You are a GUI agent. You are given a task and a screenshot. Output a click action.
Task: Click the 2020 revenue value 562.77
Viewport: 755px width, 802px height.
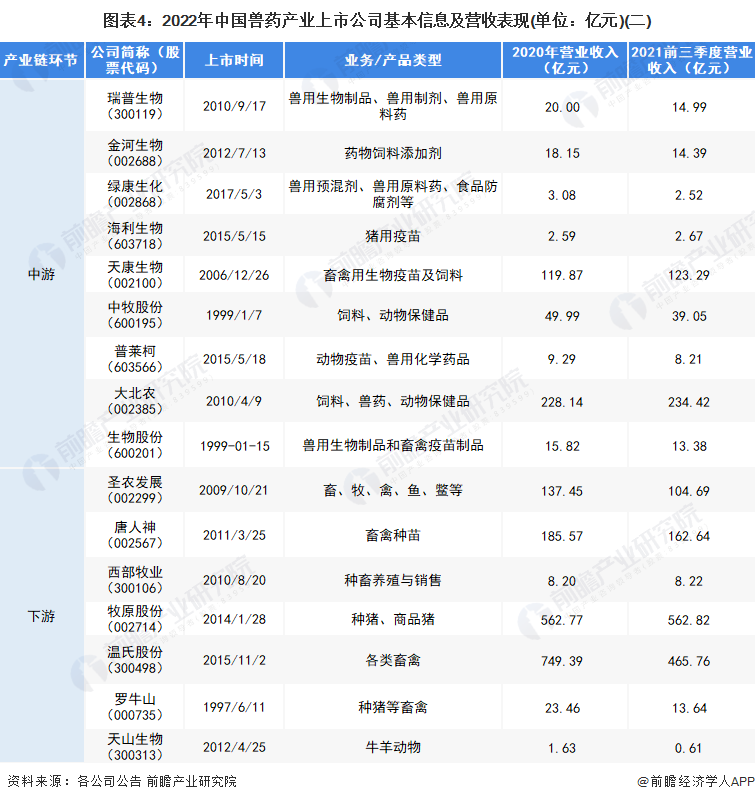(562, 620)
